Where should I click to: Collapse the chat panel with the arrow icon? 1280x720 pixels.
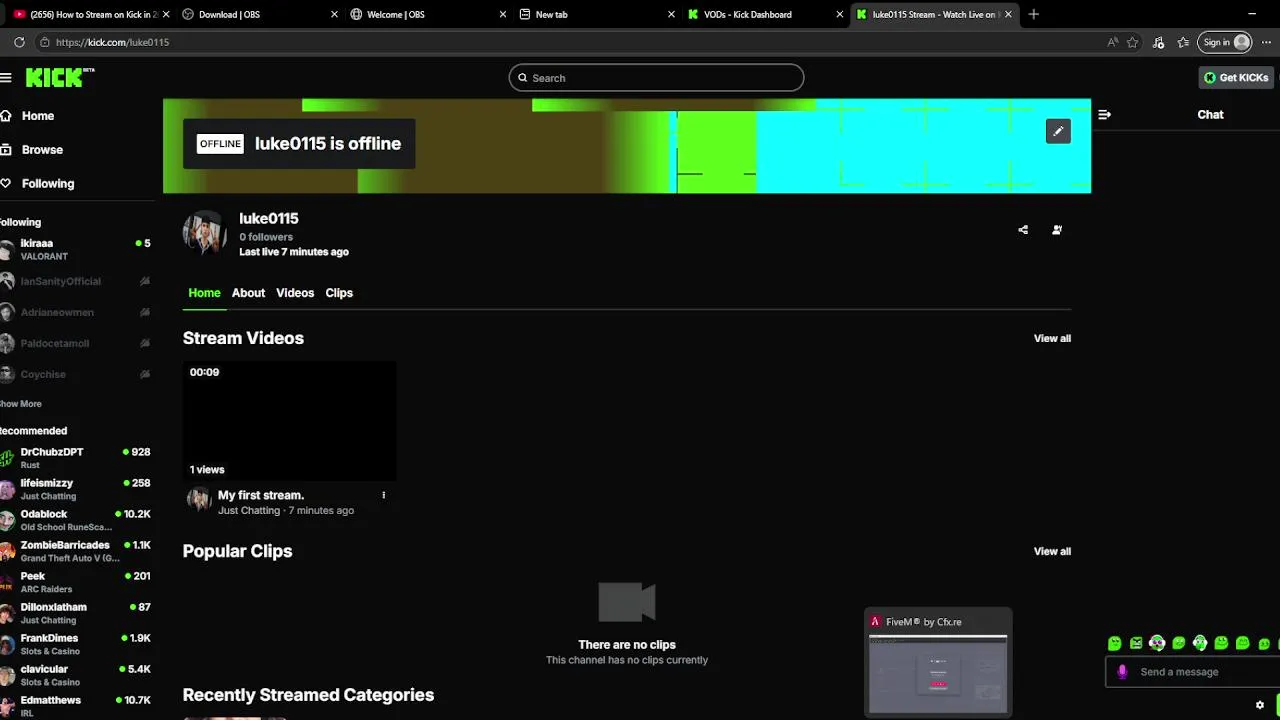click(1104, 115)
